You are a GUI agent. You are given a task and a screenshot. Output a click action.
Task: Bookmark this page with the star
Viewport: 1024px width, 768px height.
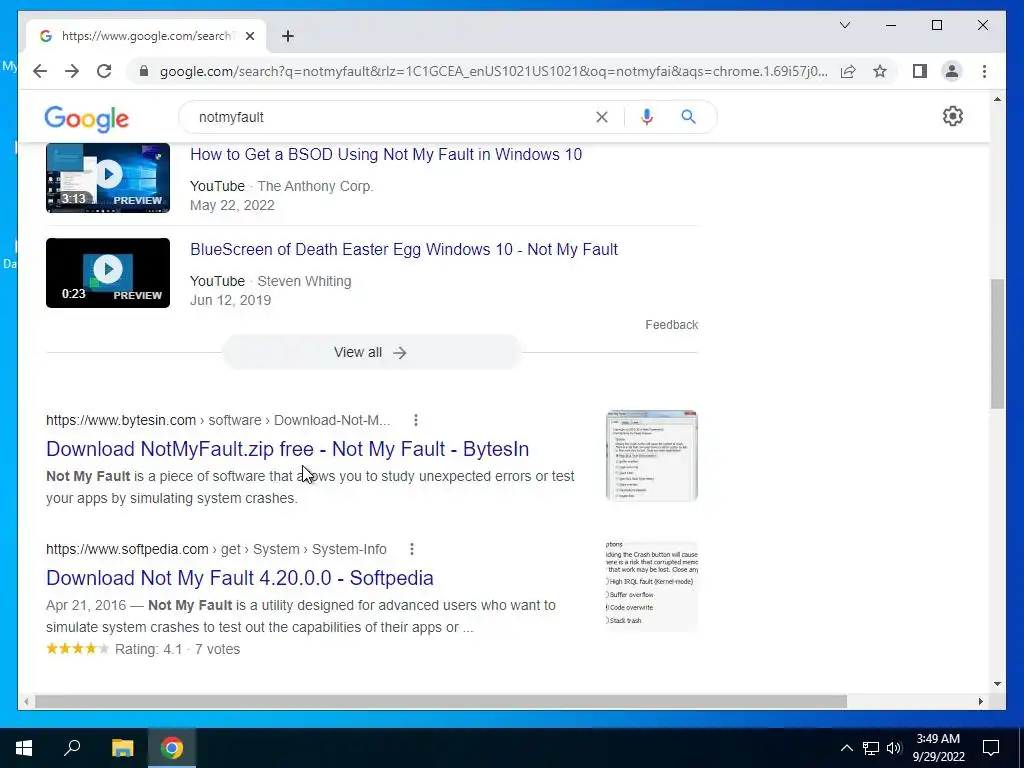(x=880, y=71)
